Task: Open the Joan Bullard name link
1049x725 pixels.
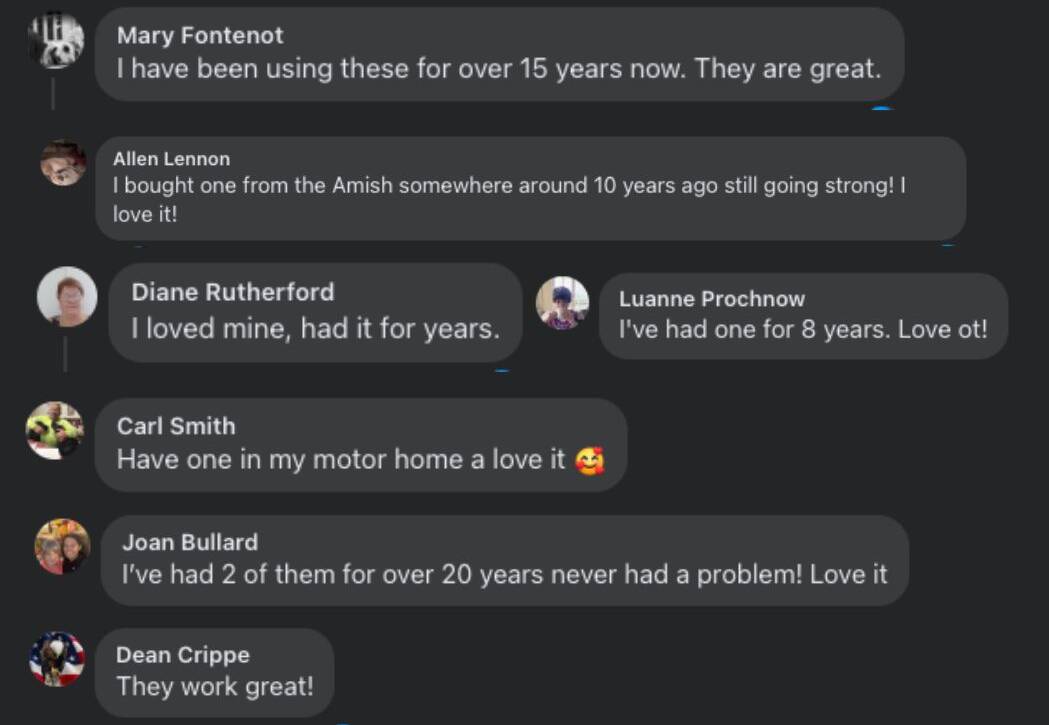Action: pyautogui.click(x=190, y=542)
